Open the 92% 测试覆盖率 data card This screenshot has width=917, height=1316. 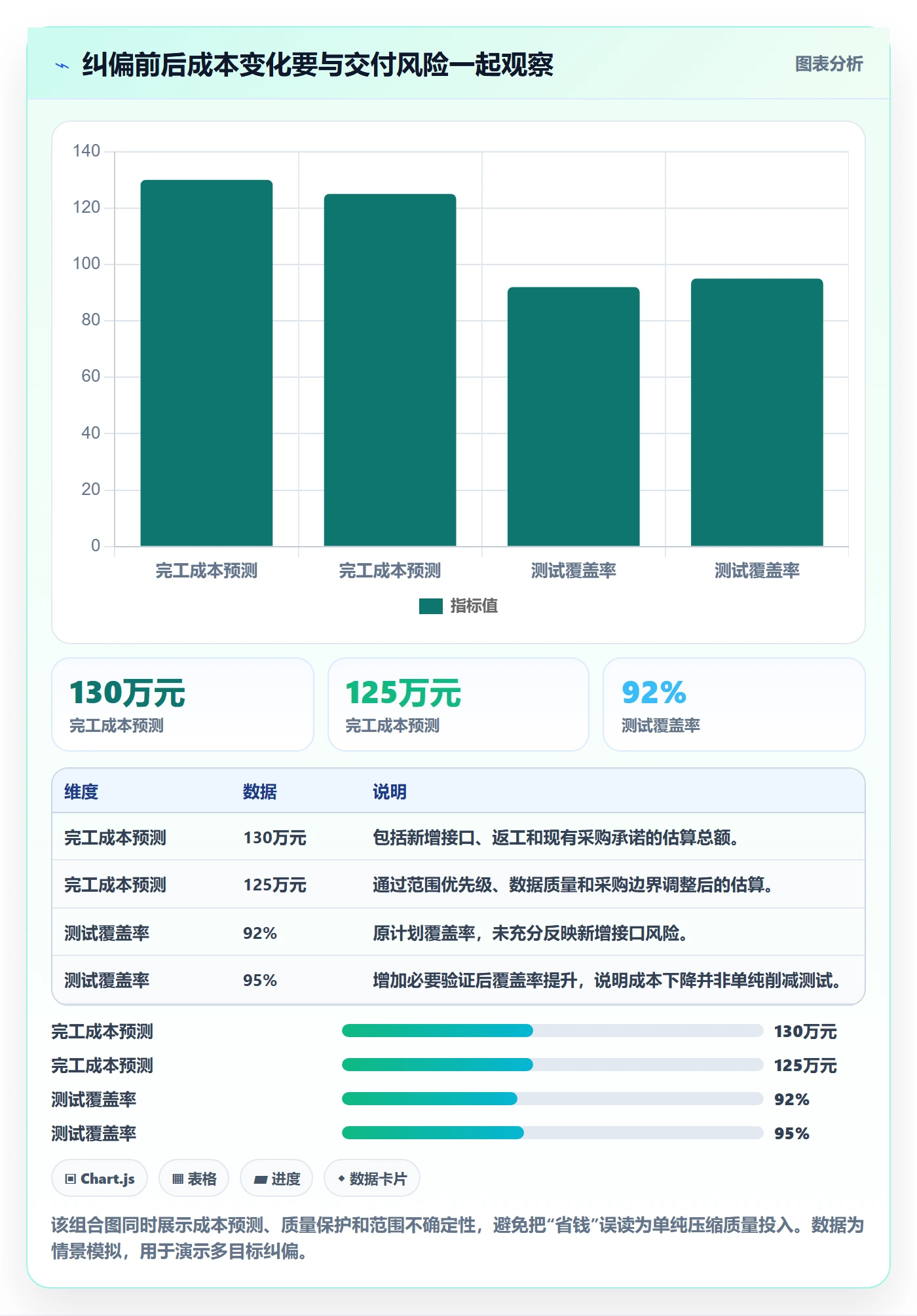pos(734,704)
